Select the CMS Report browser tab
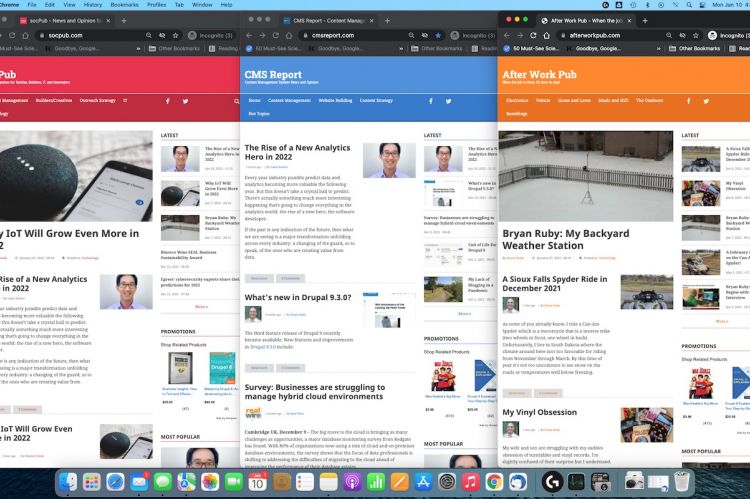Viewport: 750px width, 499px height. click(x=328, y=21)
